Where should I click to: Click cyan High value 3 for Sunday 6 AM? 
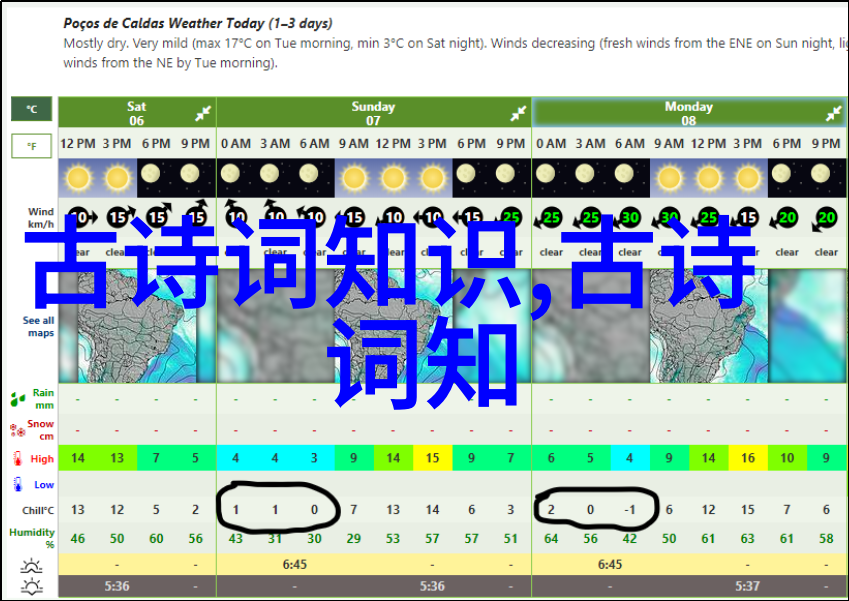click(x=314, y=458)
